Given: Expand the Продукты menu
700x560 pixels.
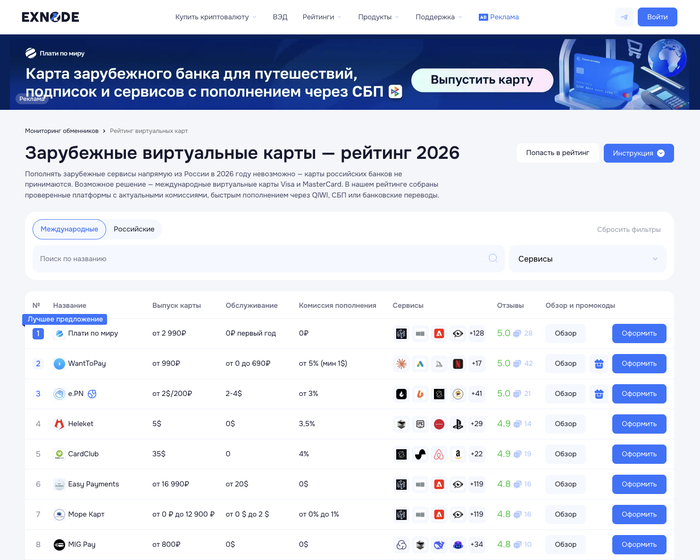Looking at the screenshot, I should [379, 17].
